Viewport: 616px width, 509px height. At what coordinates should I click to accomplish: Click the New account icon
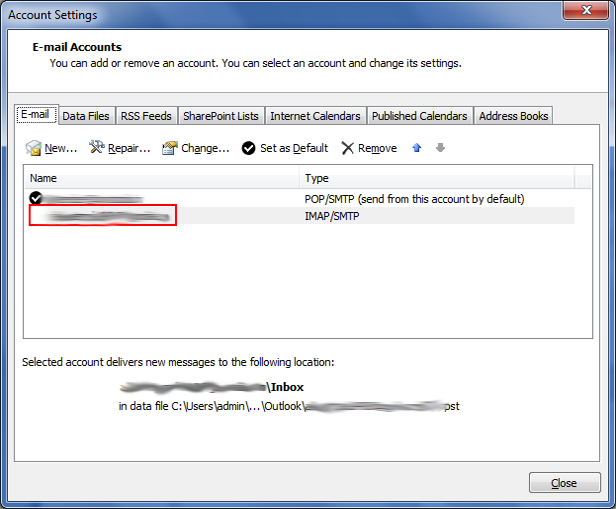(34, 148)
